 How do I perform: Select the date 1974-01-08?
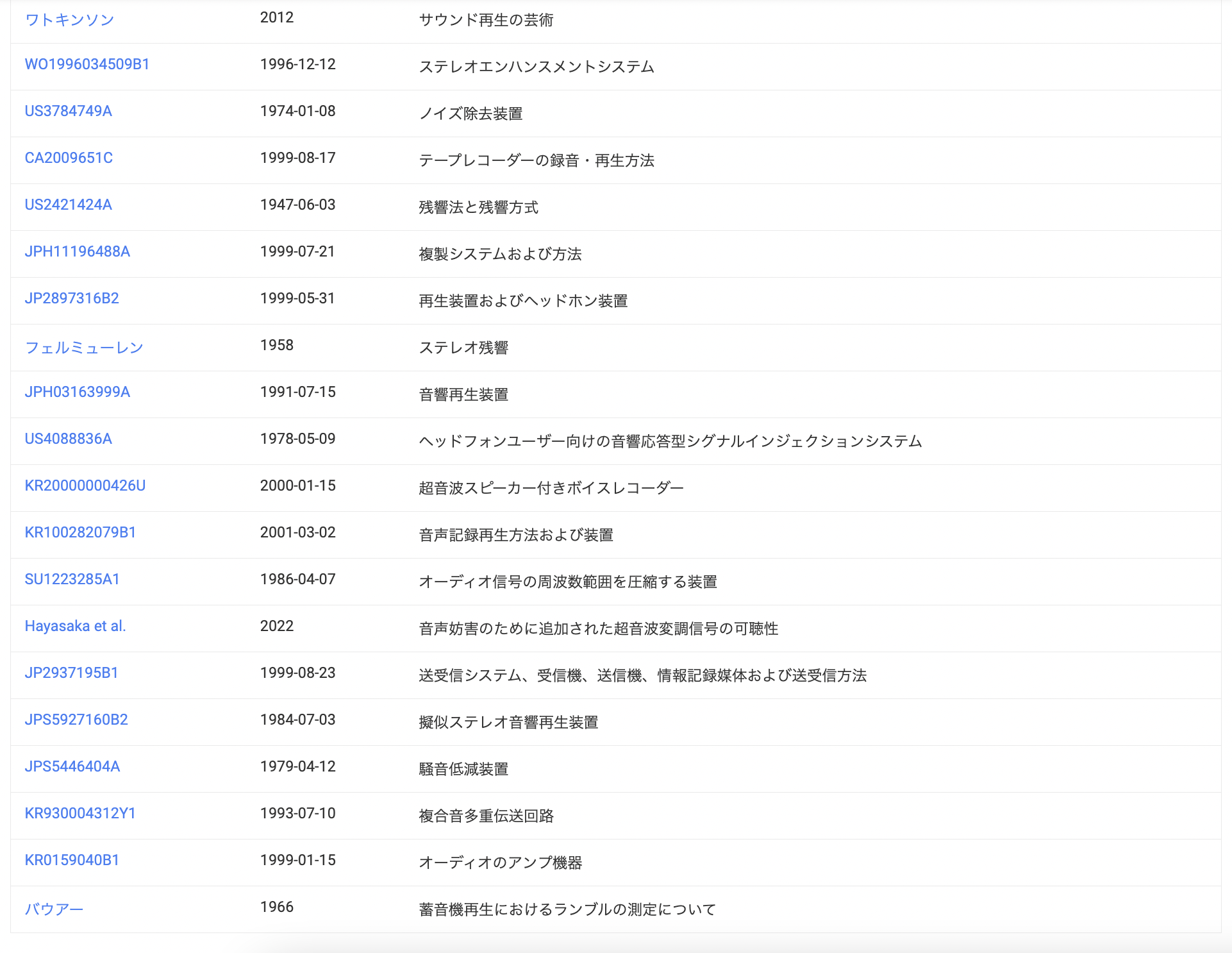point(298,111)
